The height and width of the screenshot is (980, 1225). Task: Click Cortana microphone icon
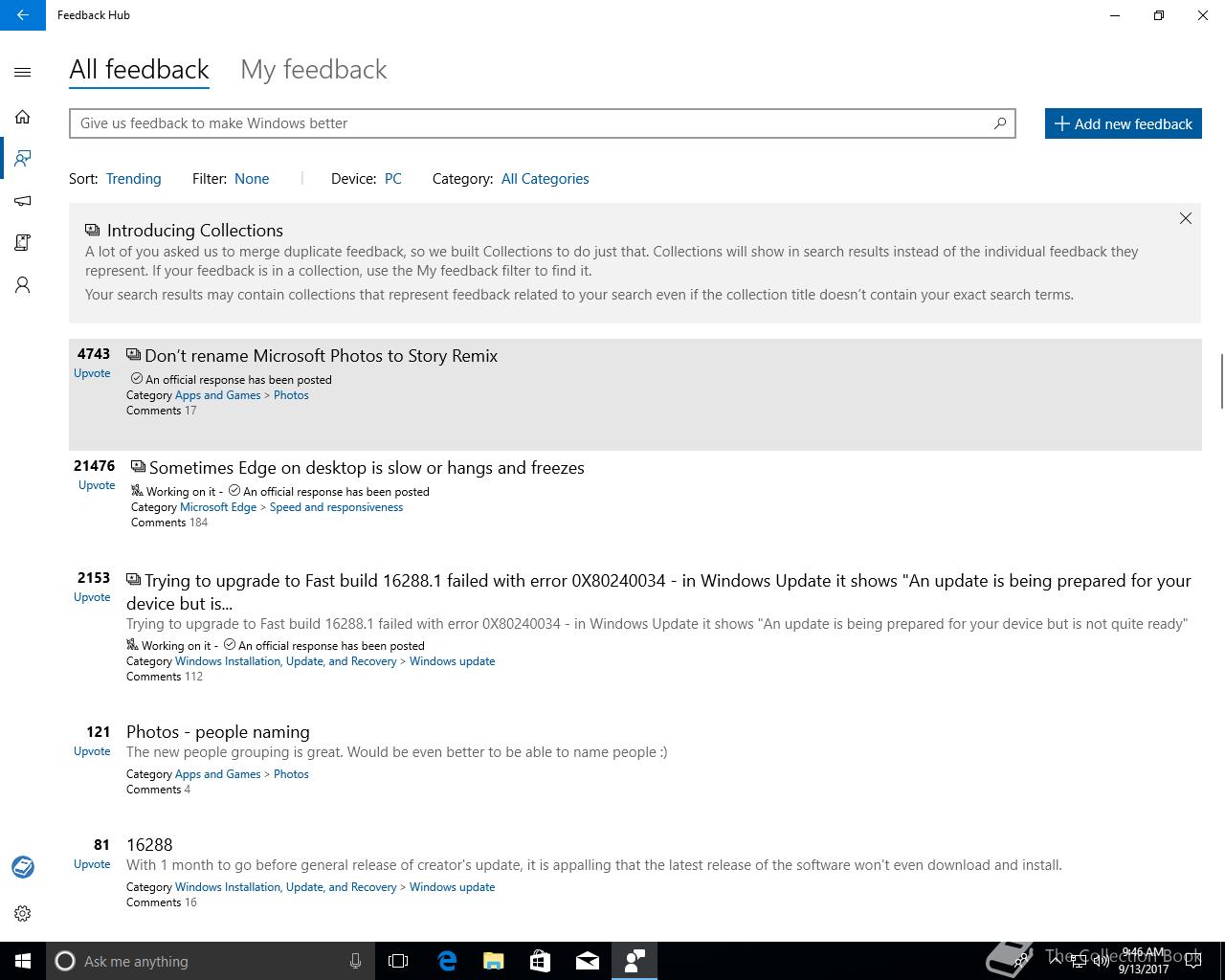coord(355,961)
